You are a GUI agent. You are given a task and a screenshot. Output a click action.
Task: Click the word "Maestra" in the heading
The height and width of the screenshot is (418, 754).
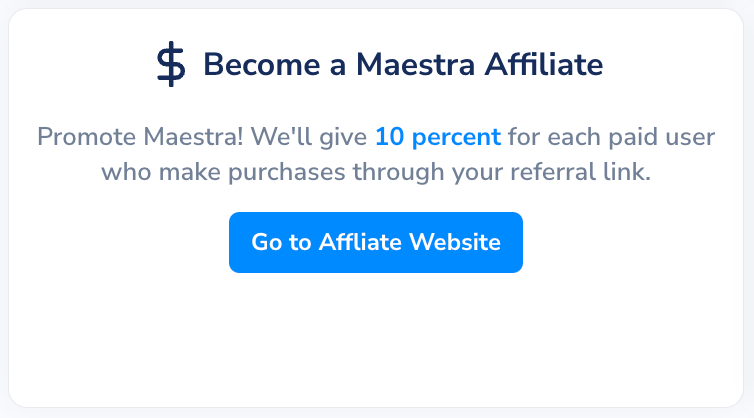click(405, 66)
